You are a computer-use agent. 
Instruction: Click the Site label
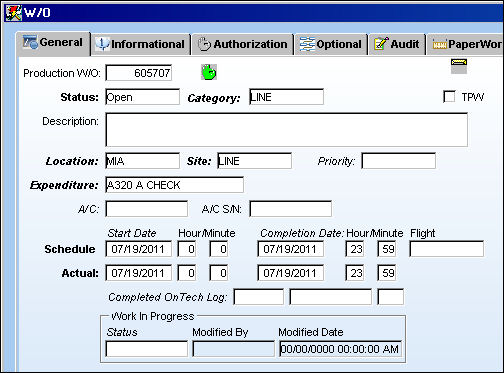tap(199, 161)
